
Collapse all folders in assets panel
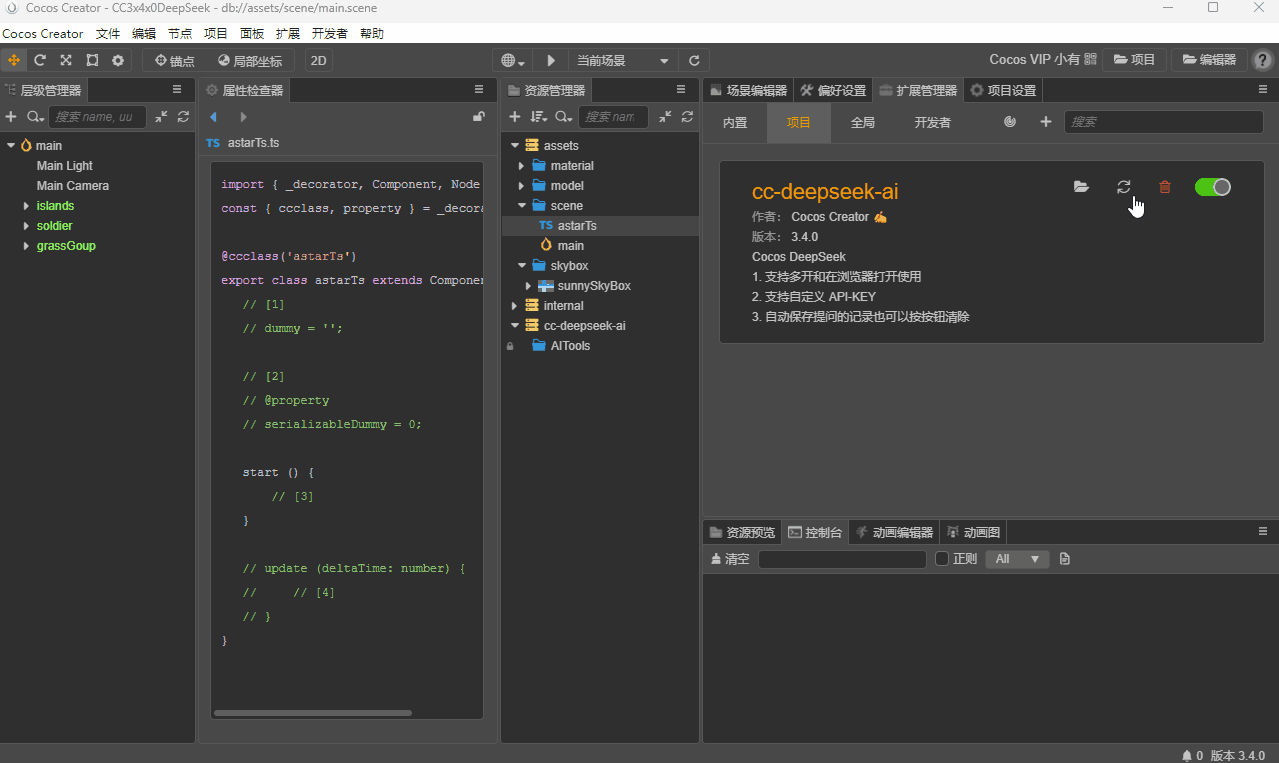tap(665, 117)
